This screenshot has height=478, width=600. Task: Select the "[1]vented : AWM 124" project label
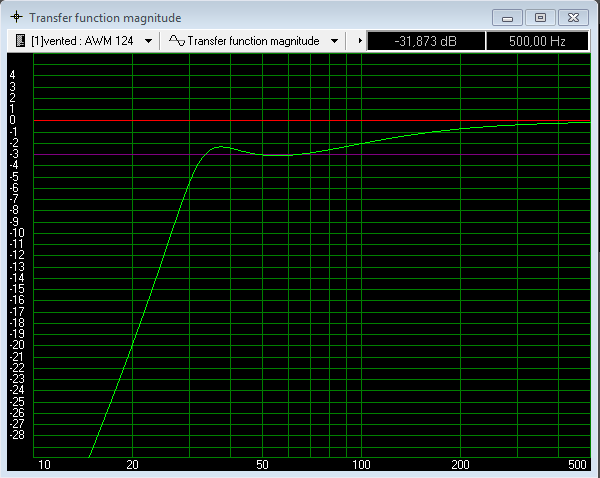pyautogui.click(x=84, y=41)
